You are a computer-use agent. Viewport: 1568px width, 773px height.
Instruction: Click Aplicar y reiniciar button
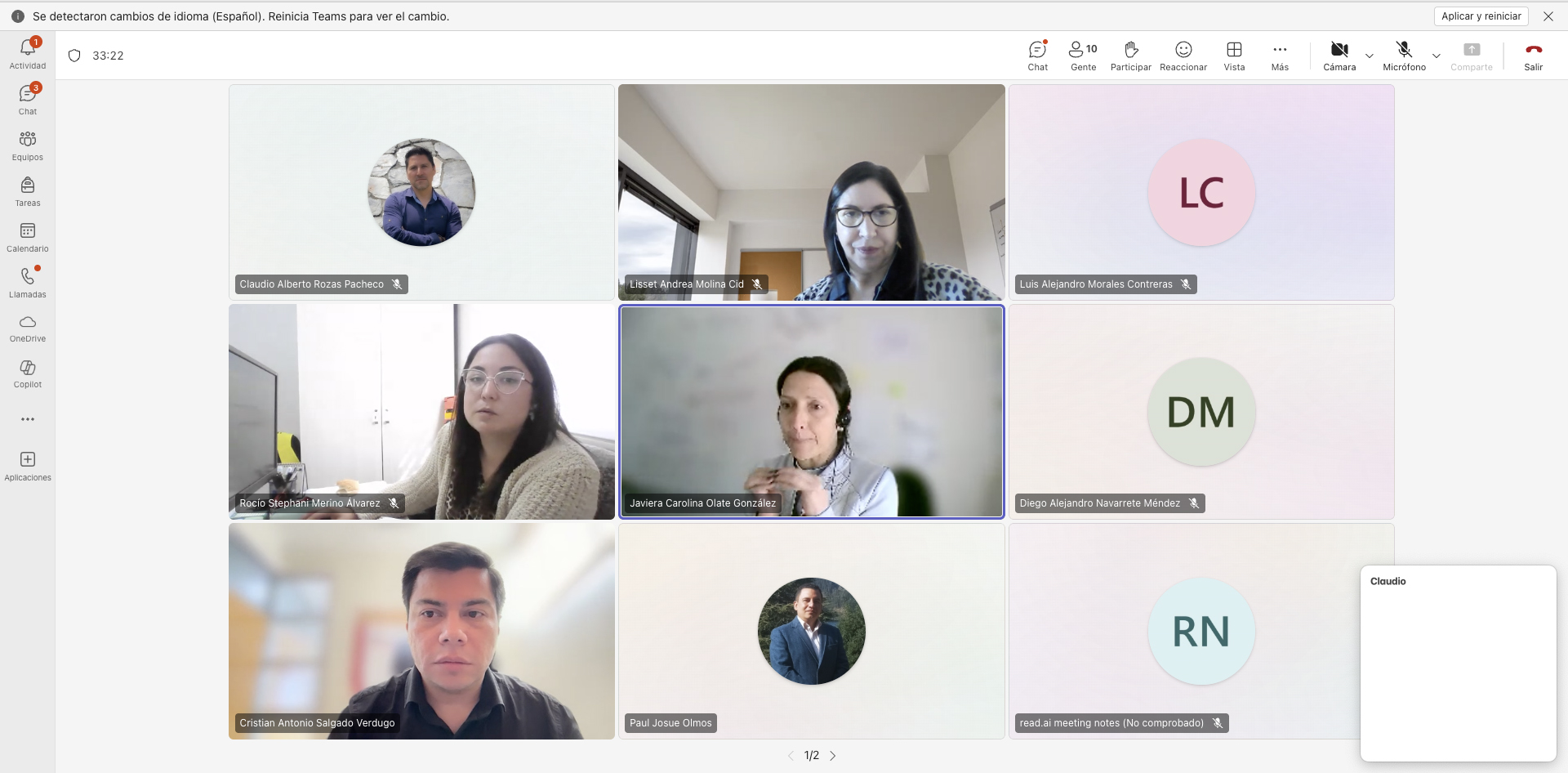1481,16
